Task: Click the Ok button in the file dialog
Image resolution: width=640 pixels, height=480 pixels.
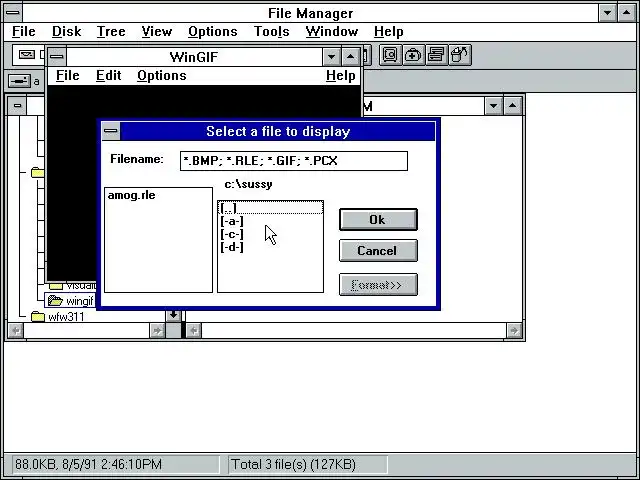Action: coord(378,220)
